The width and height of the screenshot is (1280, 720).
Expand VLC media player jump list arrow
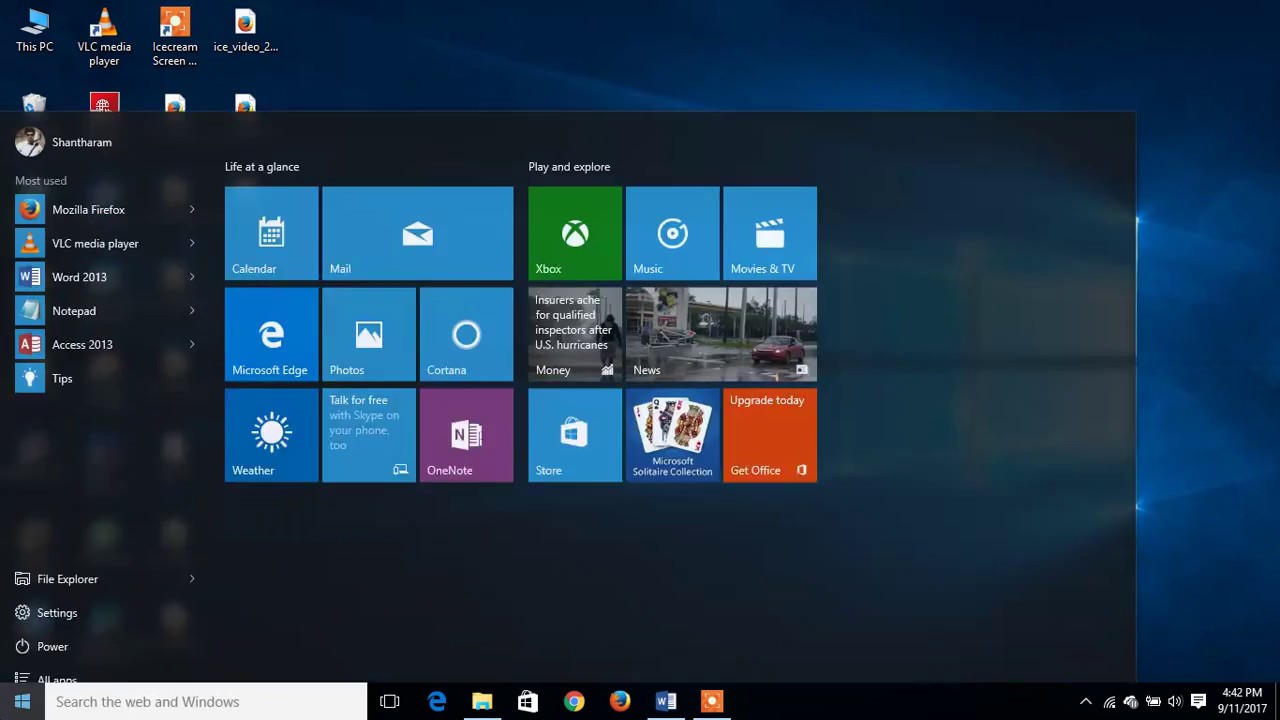click(x=192, y=244)
